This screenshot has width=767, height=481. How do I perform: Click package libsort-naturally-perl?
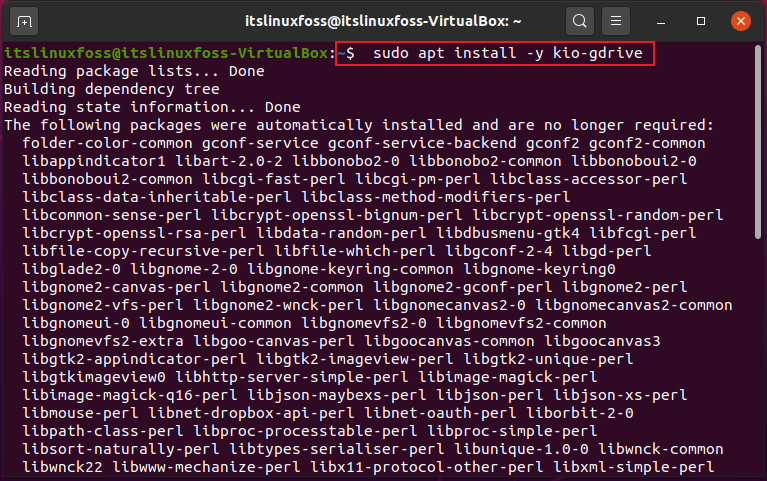[121, 449]
